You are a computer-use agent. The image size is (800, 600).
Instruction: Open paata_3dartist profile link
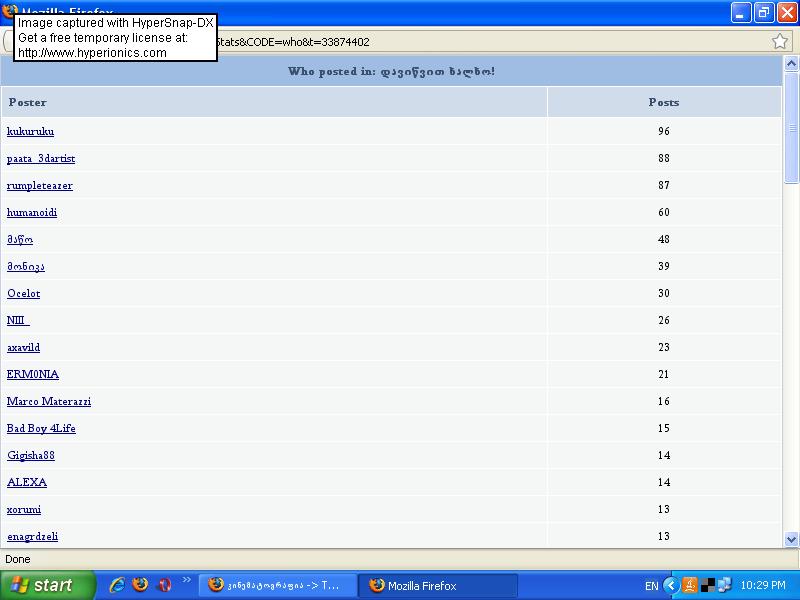pos(41,159)
